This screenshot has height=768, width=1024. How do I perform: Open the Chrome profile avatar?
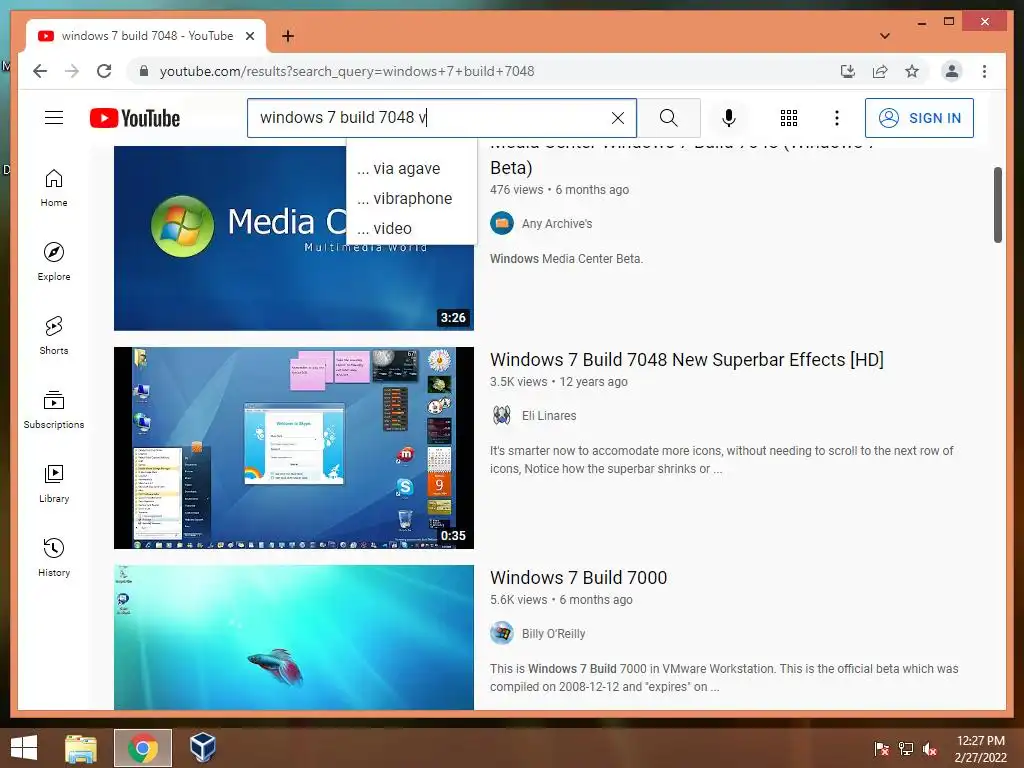coord(952,71)
